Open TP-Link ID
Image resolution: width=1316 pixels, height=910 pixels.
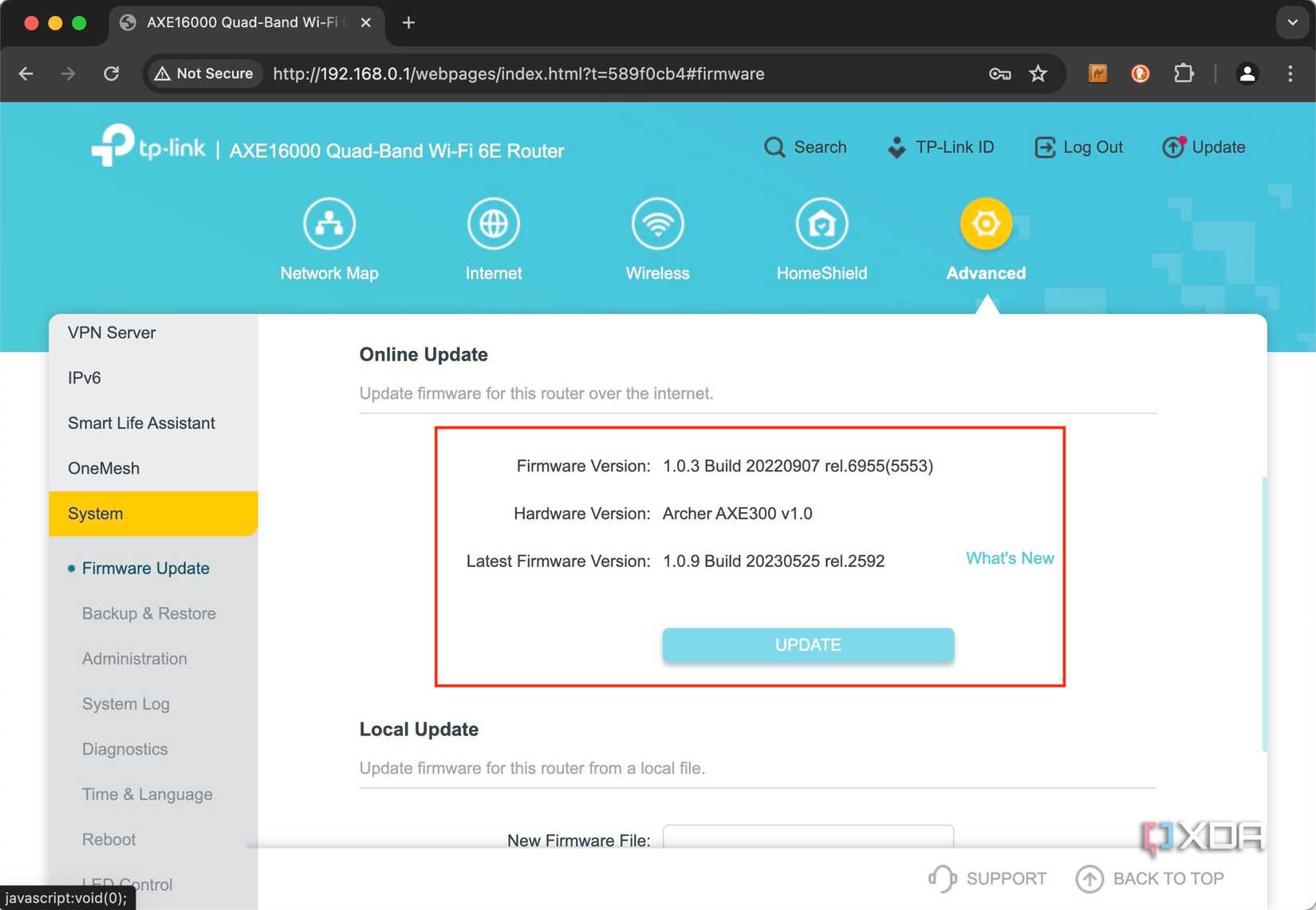[x=895, y=147]
